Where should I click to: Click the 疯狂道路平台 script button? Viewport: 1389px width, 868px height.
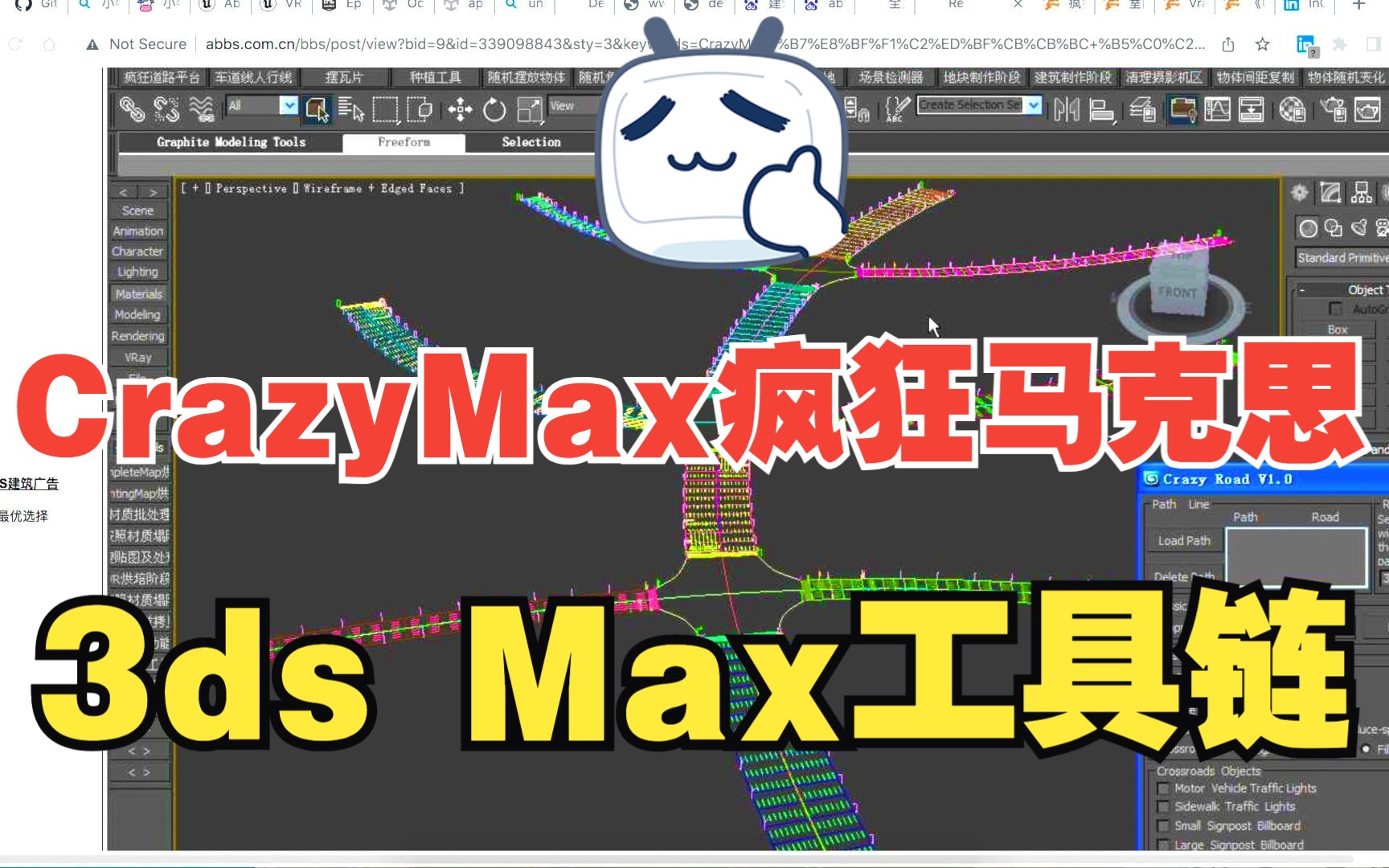[x=162, y=77]
